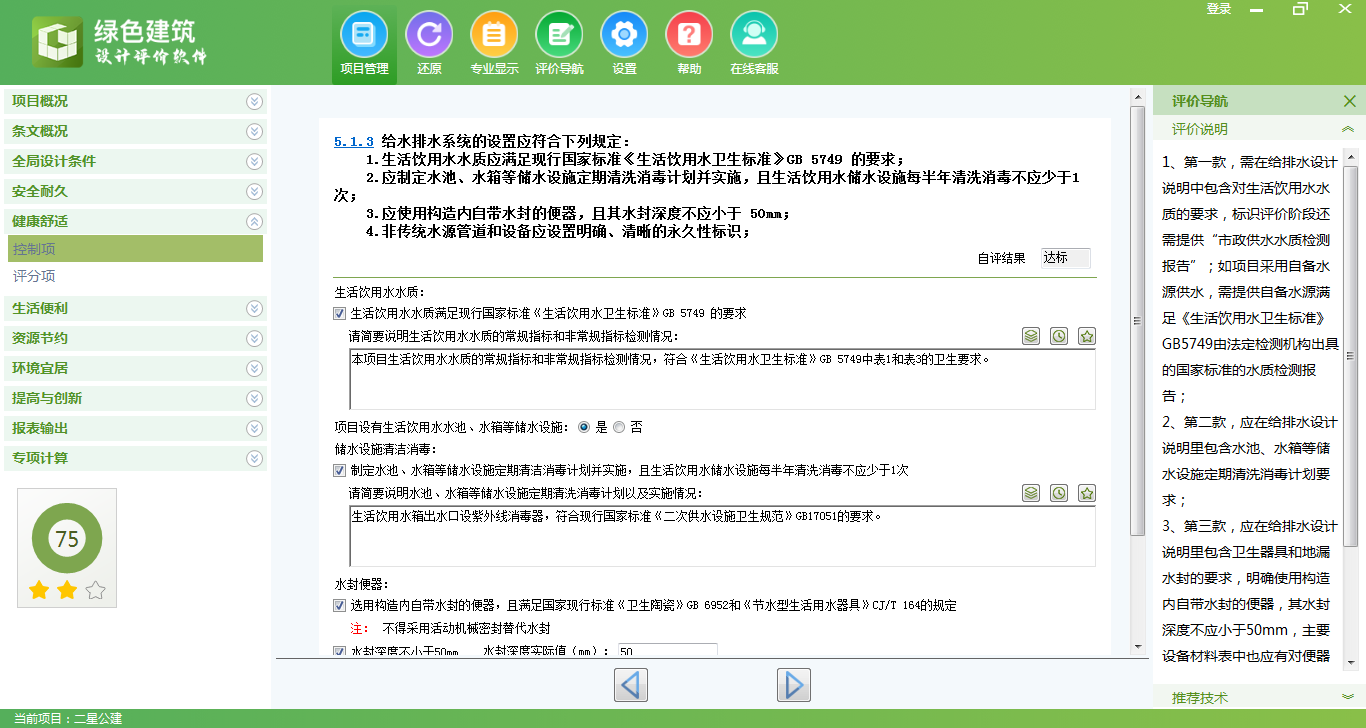Screen dimensions: 1366x728
Task: Click main content scroll up arrow
Action: click(x=1137, y=96)
